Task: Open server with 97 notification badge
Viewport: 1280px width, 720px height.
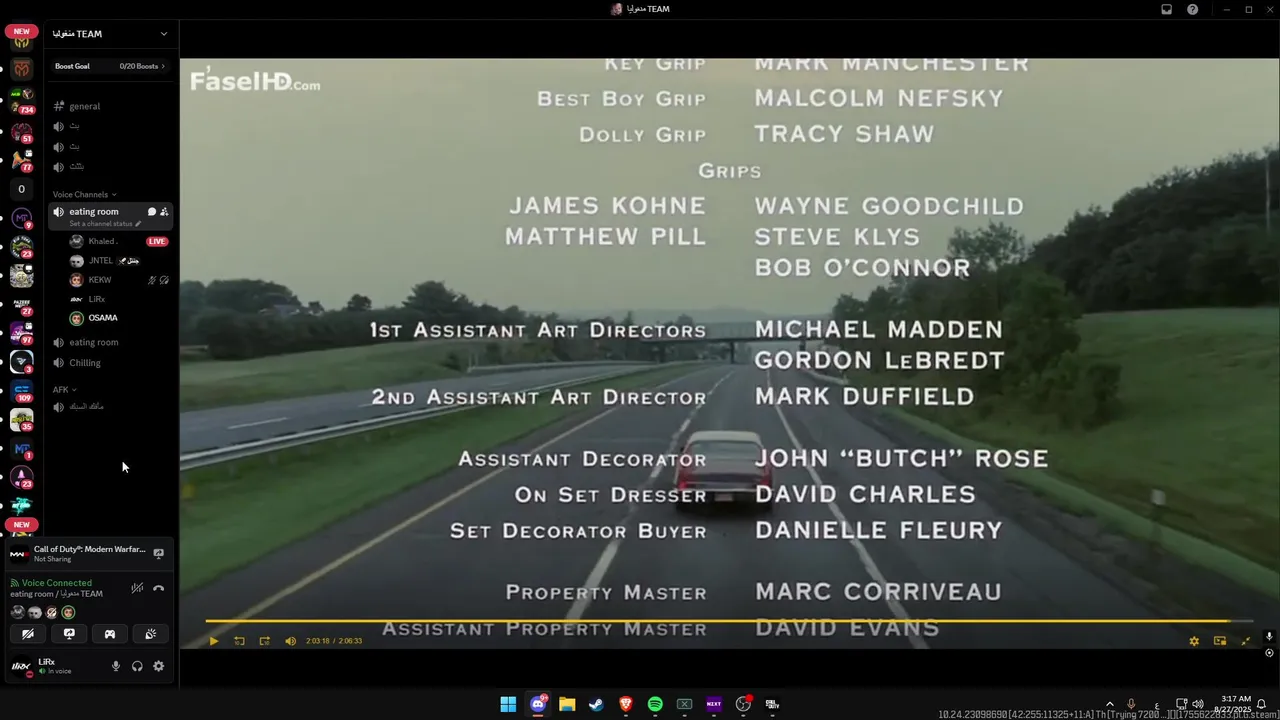Action: tap(22, 333)
